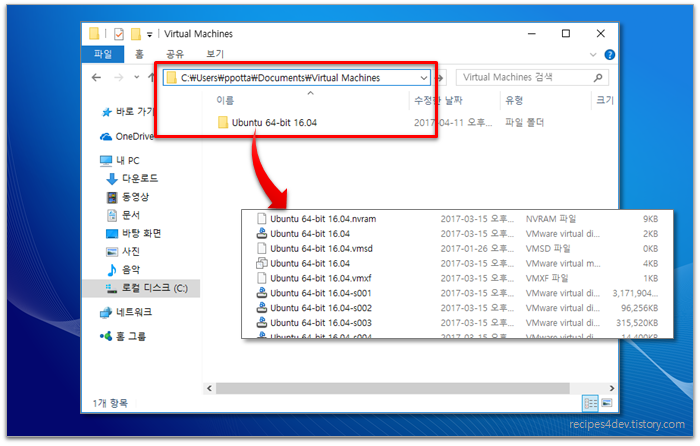Click the properties checkmark icon in title bar
The width and height of the screenshot is (700, 446).
119,34
